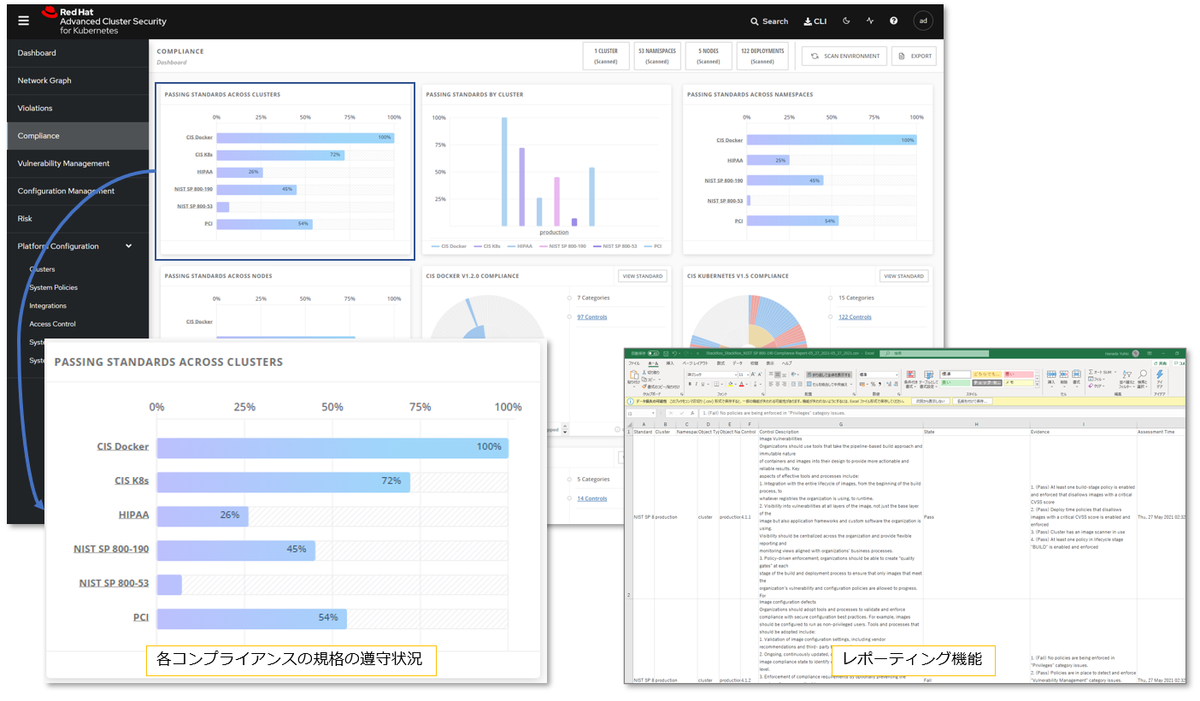Screen dimensions: 1200x701
Task: Toggle AutoSave switch in Excel title bar
Action: pos(654,353)
